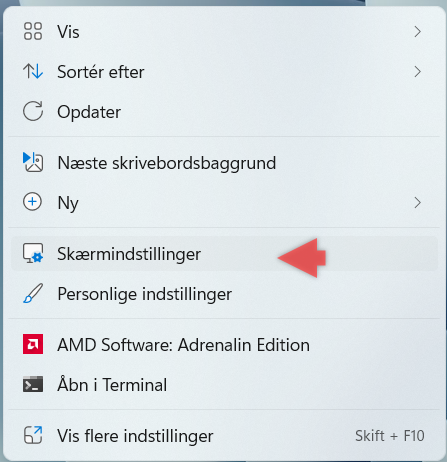This screenshot has height=462, width=447.
Task: Click the Personlige indstillinger paintbrush icon
Action: pos(33,293)
